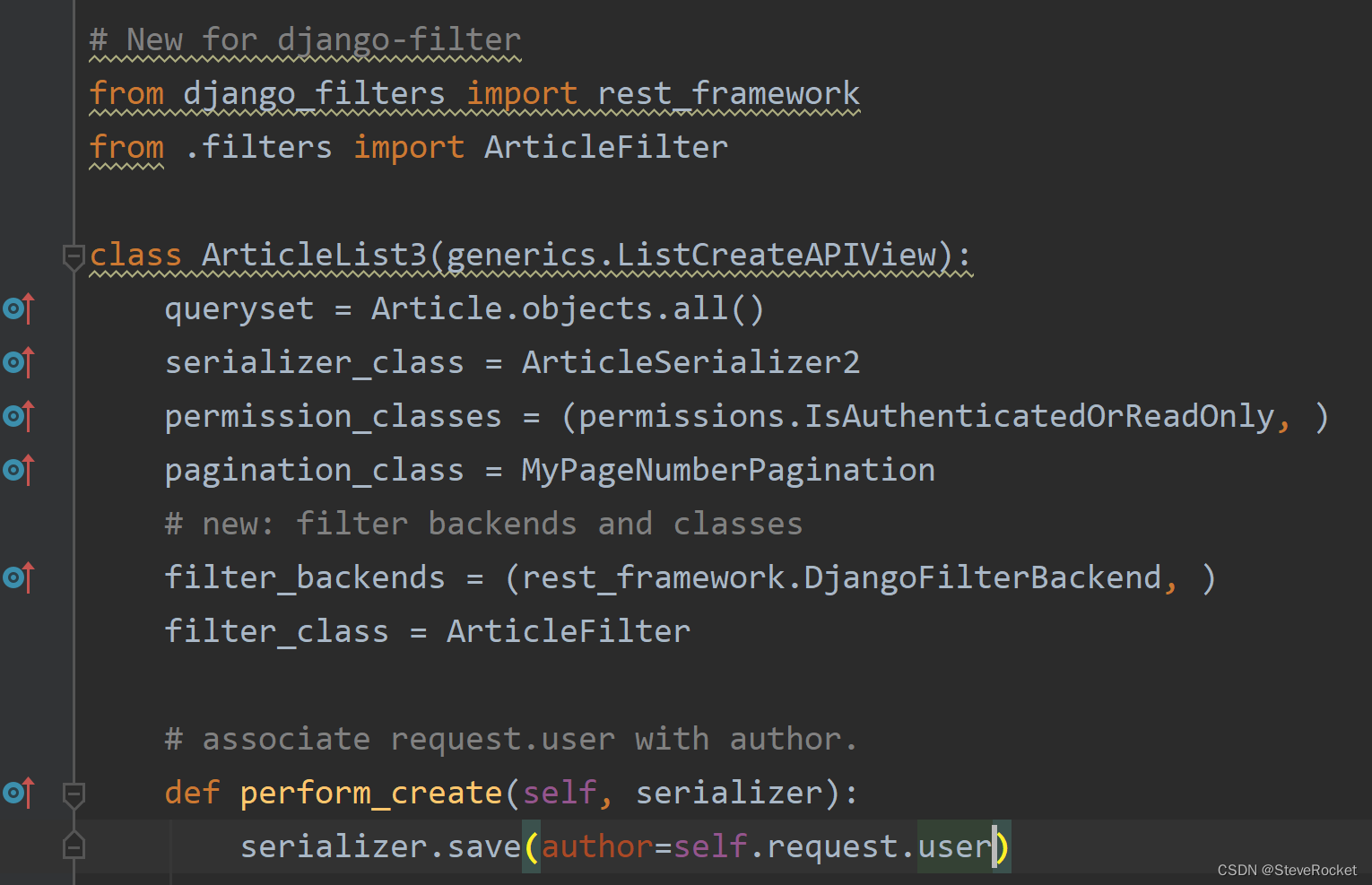The width and height of the screenshot is (1372, 885).
Task: Click MyPageNumberPagination in the pagination_class line
Action: click(x=727, y=469)
